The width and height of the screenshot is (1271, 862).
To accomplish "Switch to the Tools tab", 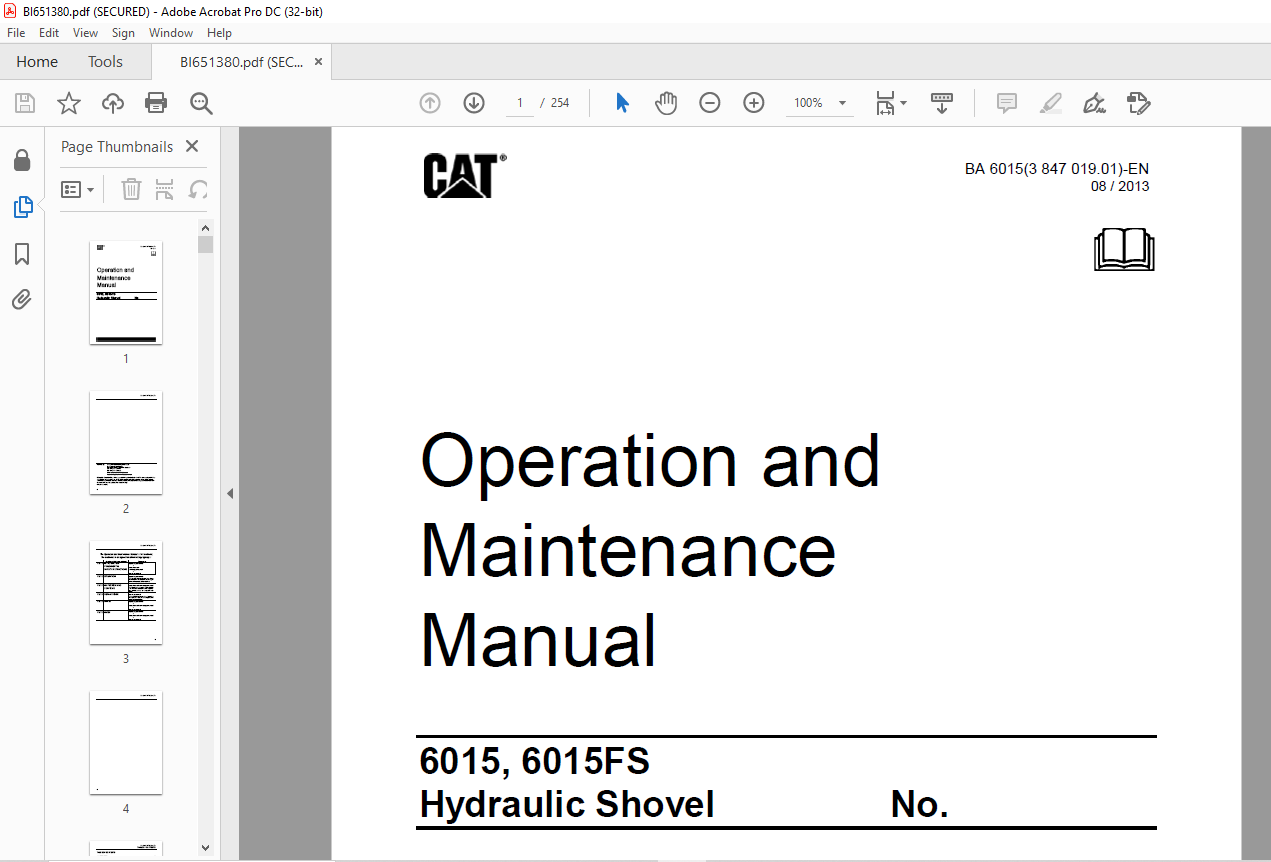I will coord(105,62).
